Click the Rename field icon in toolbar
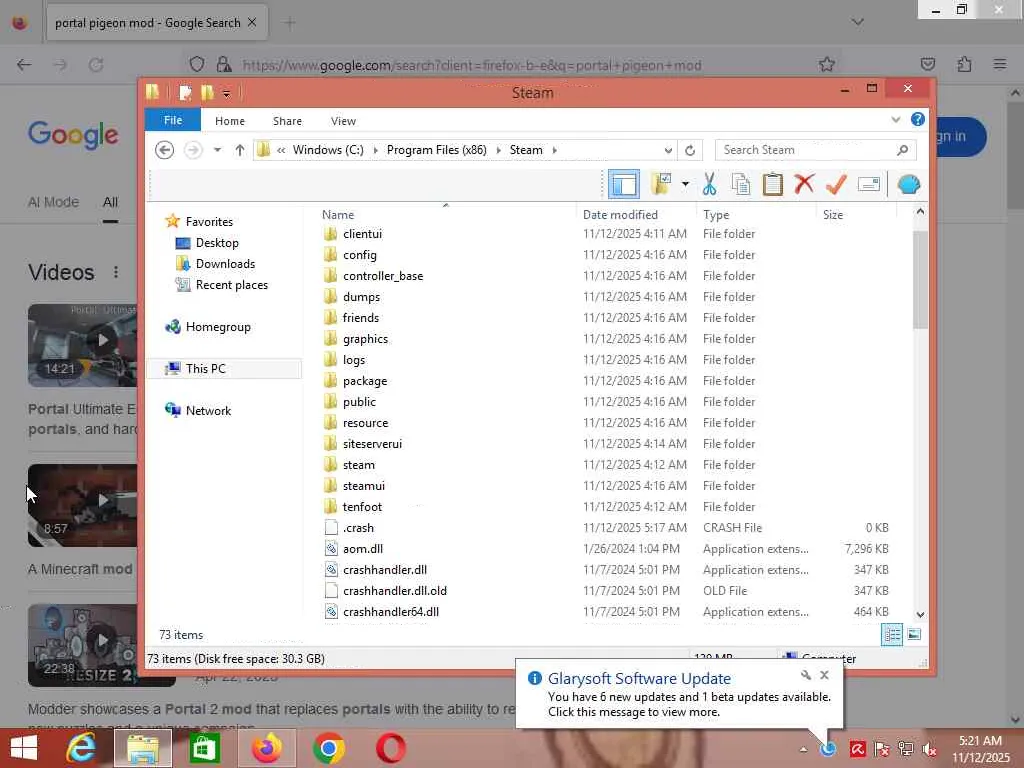Viewport: 1024px width, 768px height. 869,184
